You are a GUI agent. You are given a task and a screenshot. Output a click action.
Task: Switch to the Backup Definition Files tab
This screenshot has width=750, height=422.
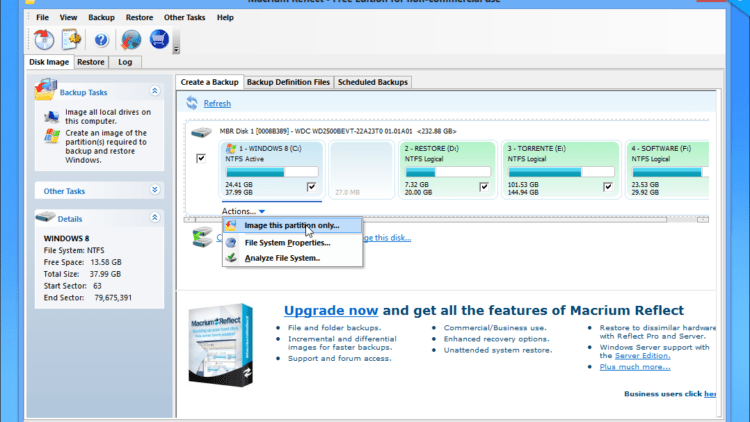pyautogui.click(x=286, y=82)
